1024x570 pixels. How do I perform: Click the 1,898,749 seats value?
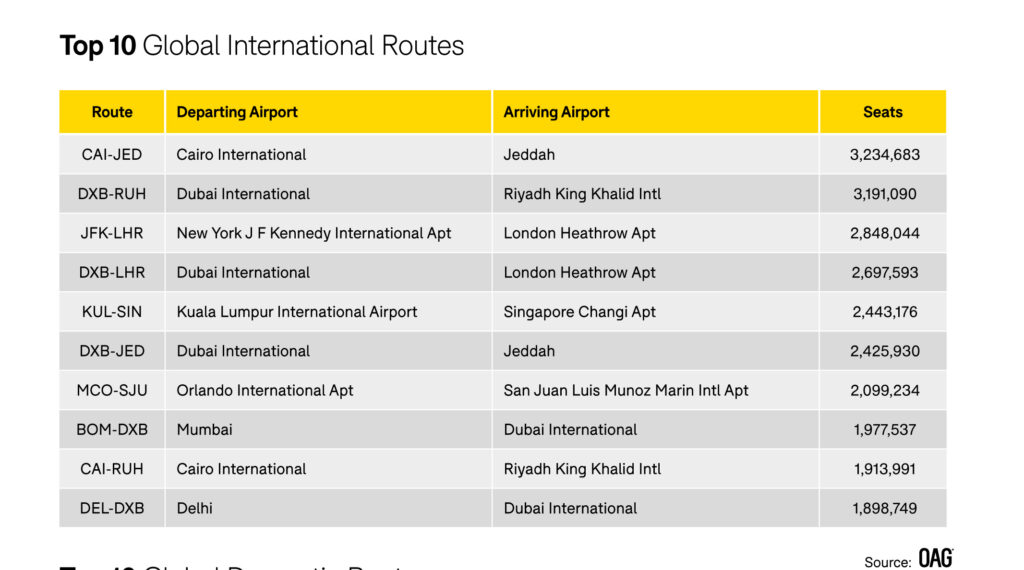(x=885, y=508)
